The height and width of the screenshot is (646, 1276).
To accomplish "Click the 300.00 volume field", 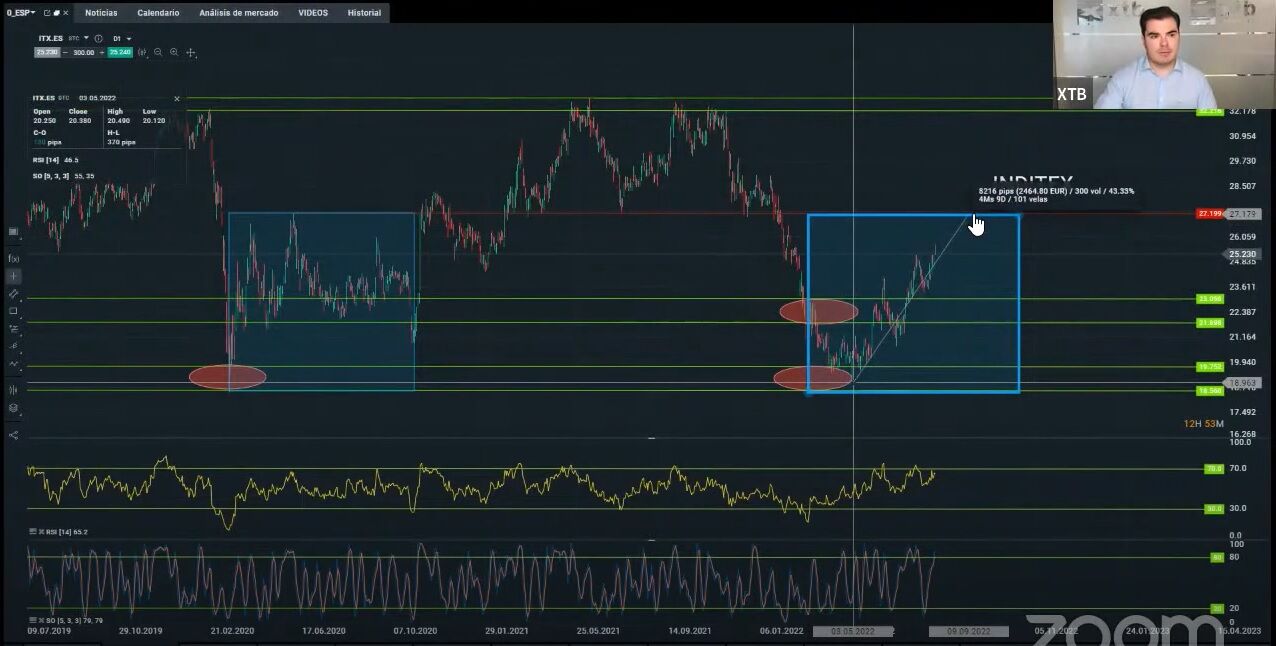I will (x=83, y=52).
